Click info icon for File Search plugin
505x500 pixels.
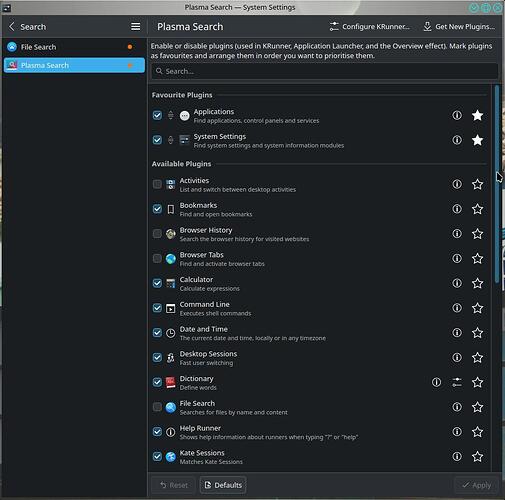[x=457, y=407]
